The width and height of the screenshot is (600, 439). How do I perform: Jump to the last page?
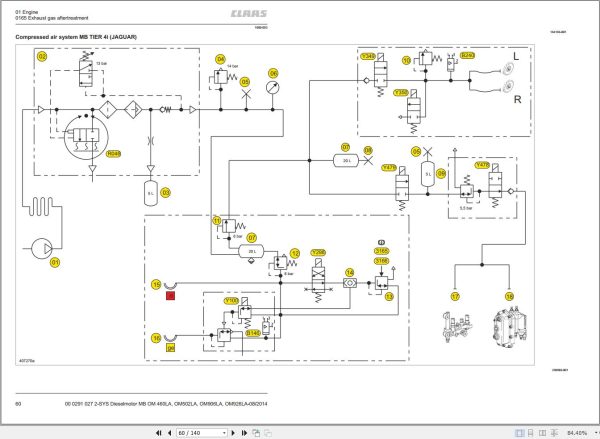click(x=244, y=433)
